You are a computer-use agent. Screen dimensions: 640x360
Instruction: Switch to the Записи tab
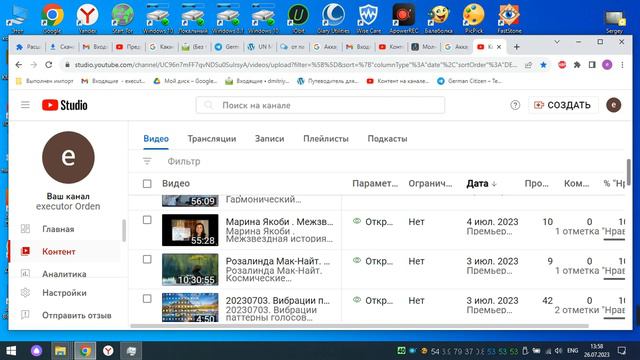tap(269, 139)
